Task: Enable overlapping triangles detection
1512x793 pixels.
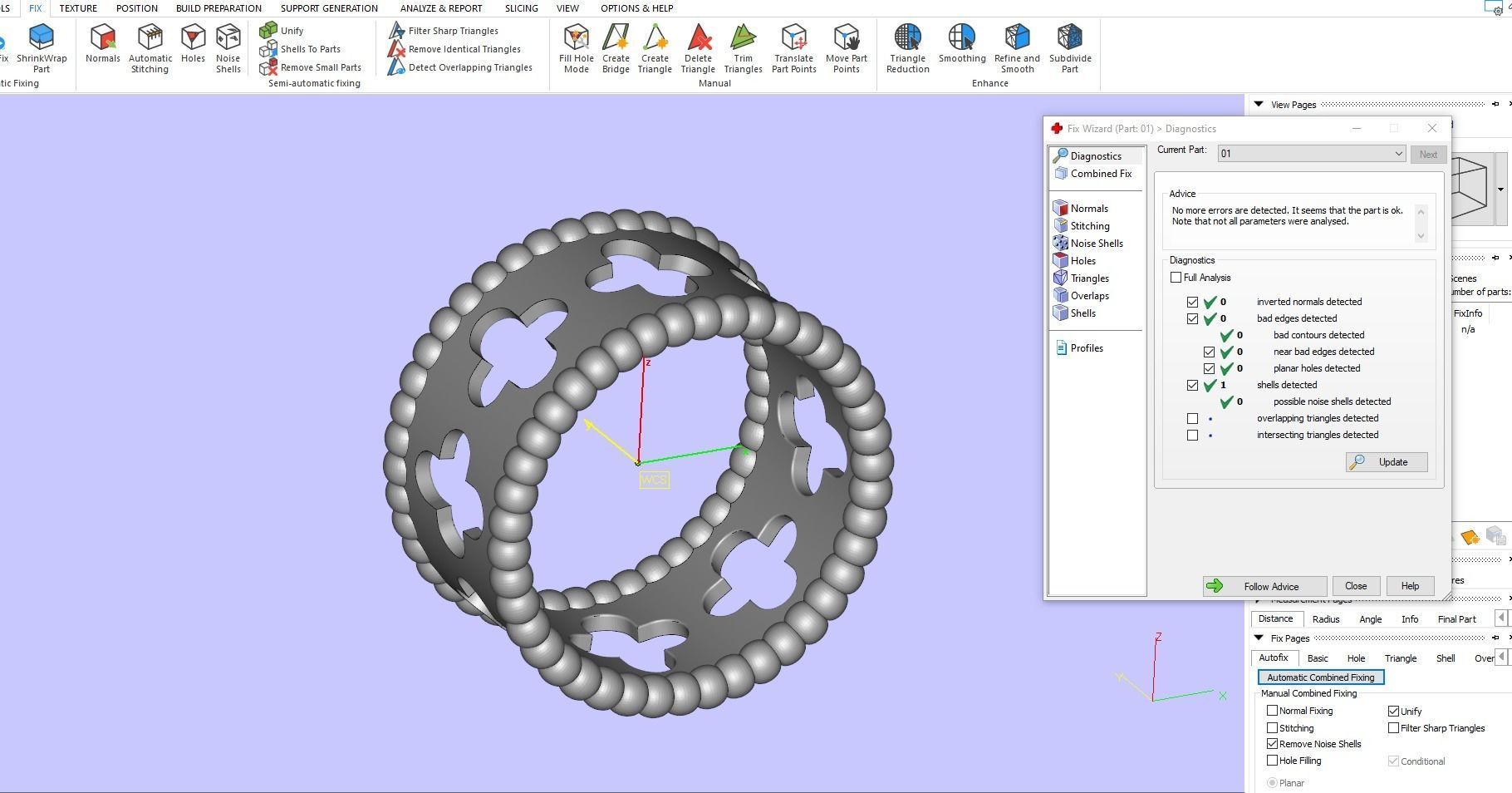Action: tap(1192, 418)
